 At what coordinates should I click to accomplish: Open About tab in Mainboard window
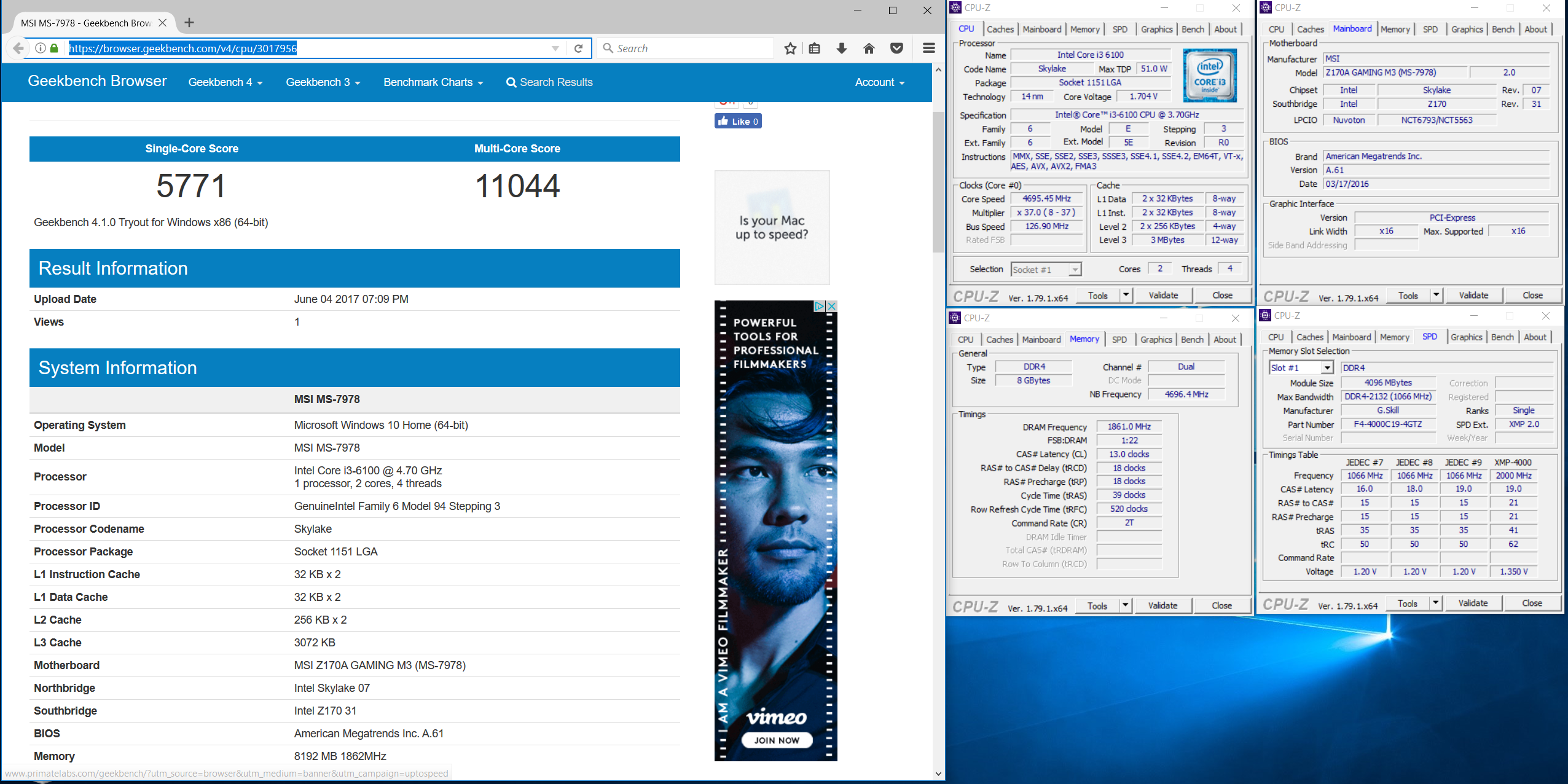pos(1535,29)
